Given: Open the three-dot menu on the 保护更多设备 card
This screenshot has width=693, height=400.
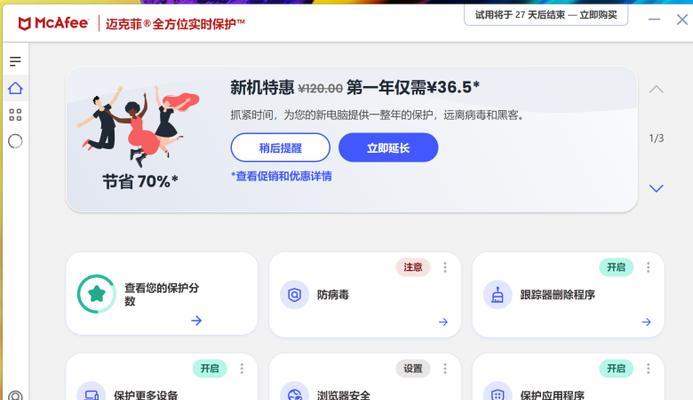Looking at the screenshot, I should tap(242, 368).
